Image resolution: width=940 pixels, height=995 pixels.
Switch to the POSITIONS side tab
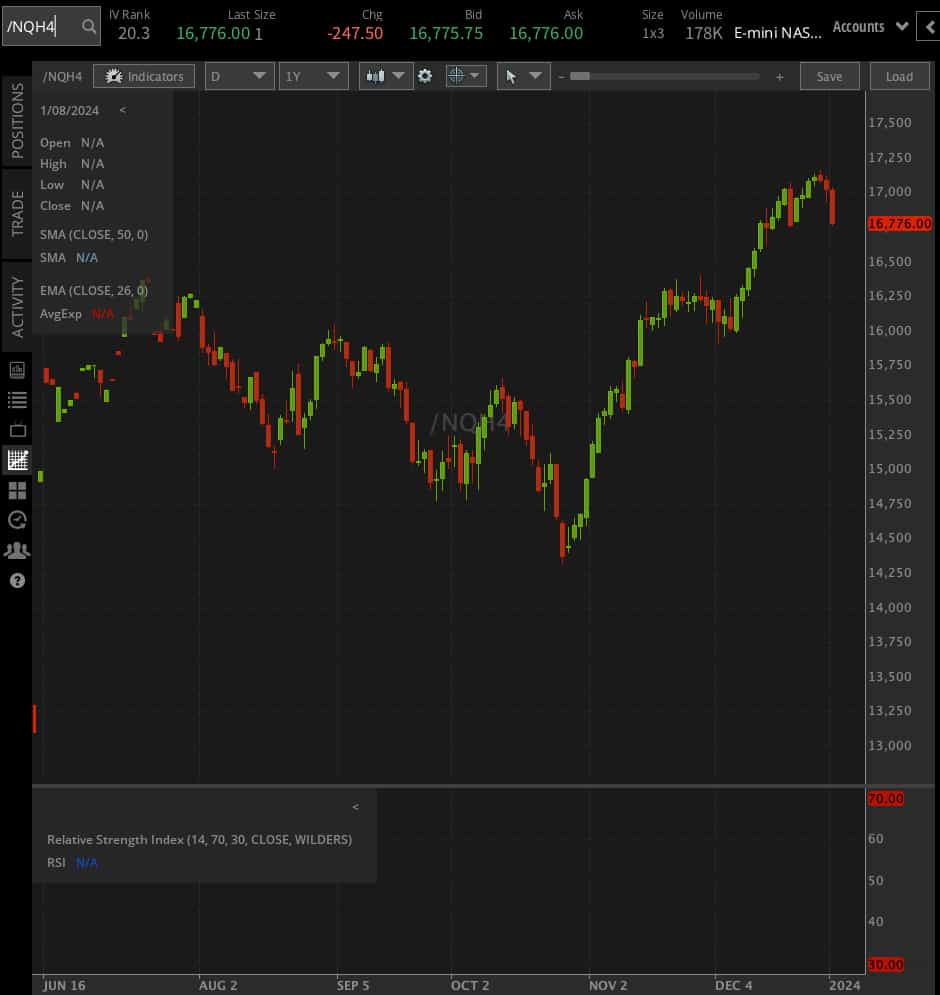pyautogui.click(x=17, y=121)
